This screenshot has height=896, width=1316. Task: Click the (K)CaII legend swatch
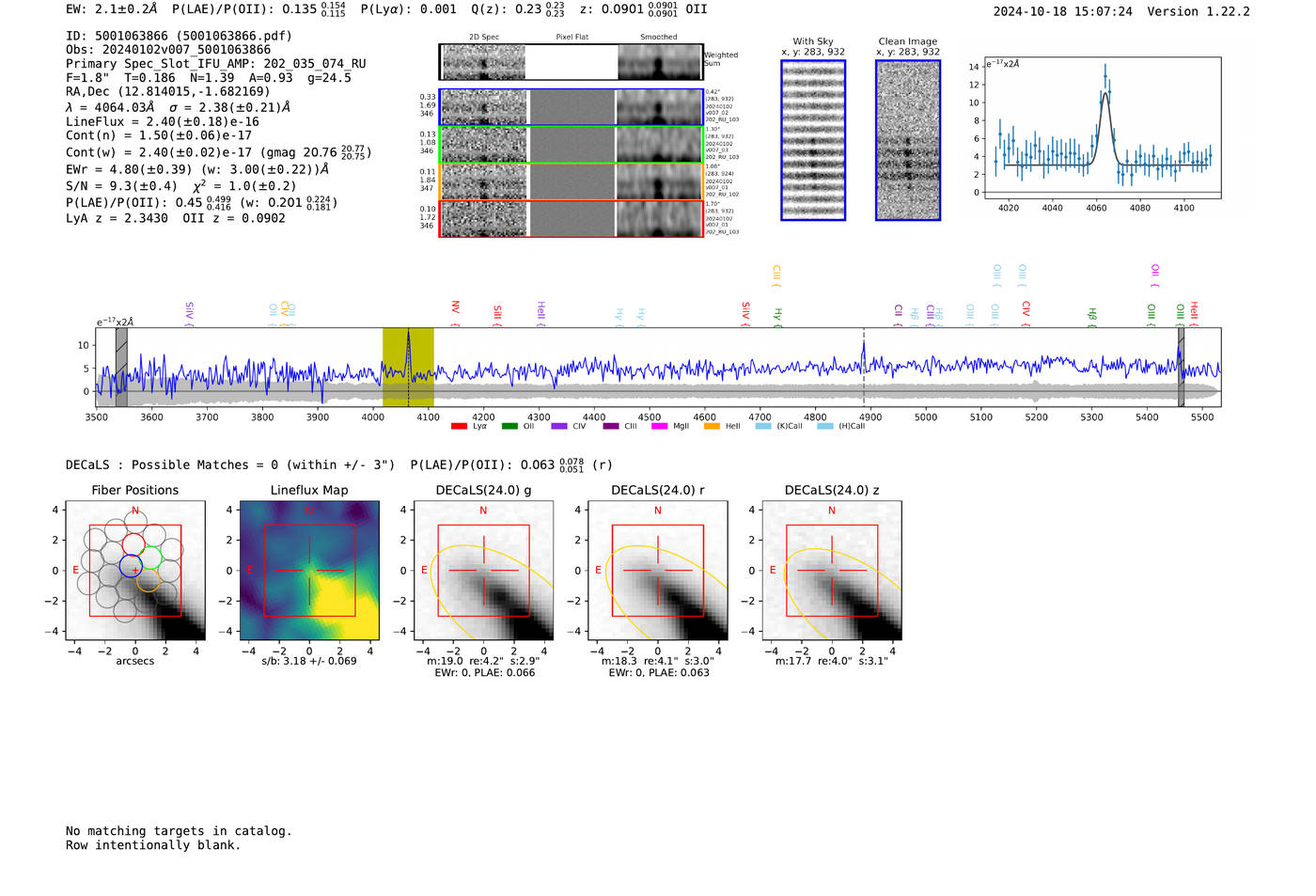coord(763,427)
